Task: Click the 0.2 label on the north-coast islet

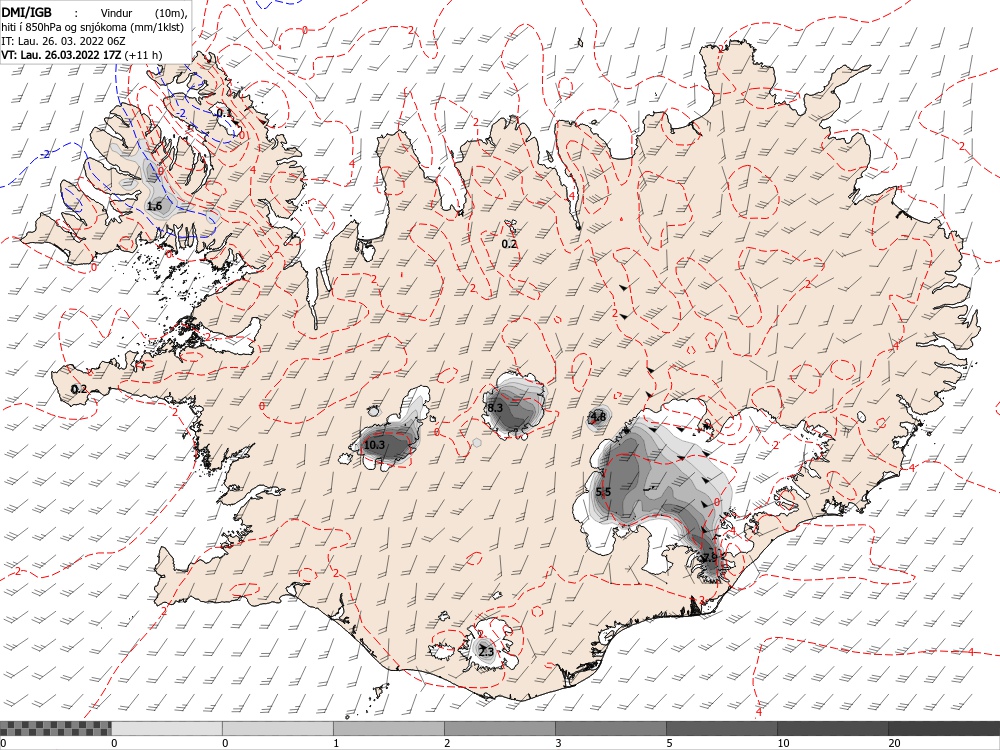Action: tap(509, 244)
